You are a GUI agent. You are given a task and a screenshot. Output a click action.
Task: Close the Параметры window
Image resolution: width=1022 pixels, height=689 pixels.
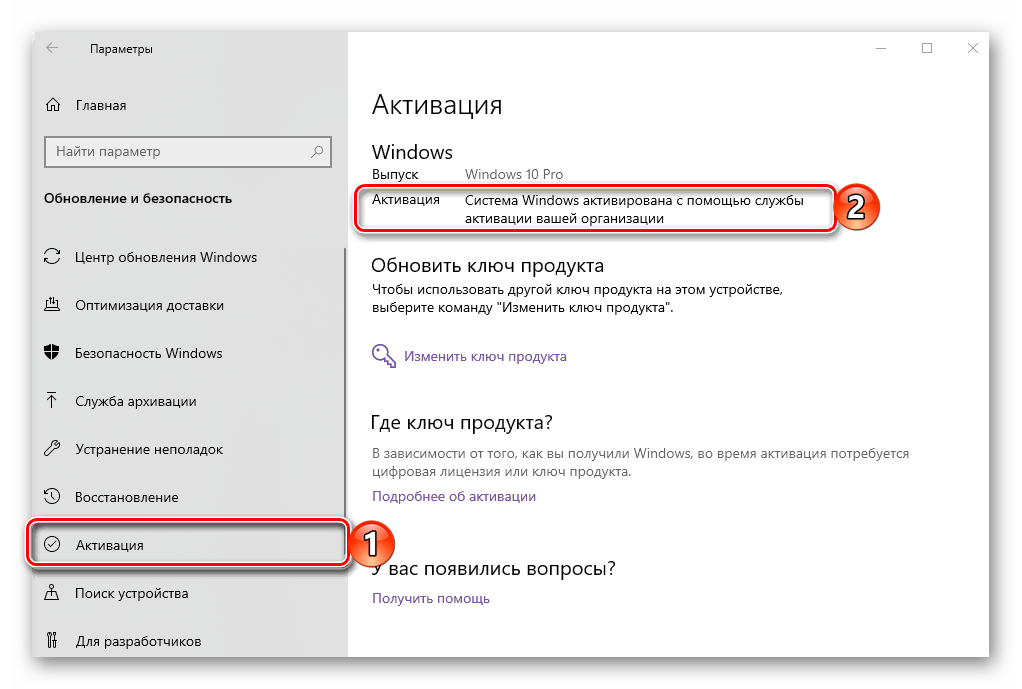tap(972, 48)
